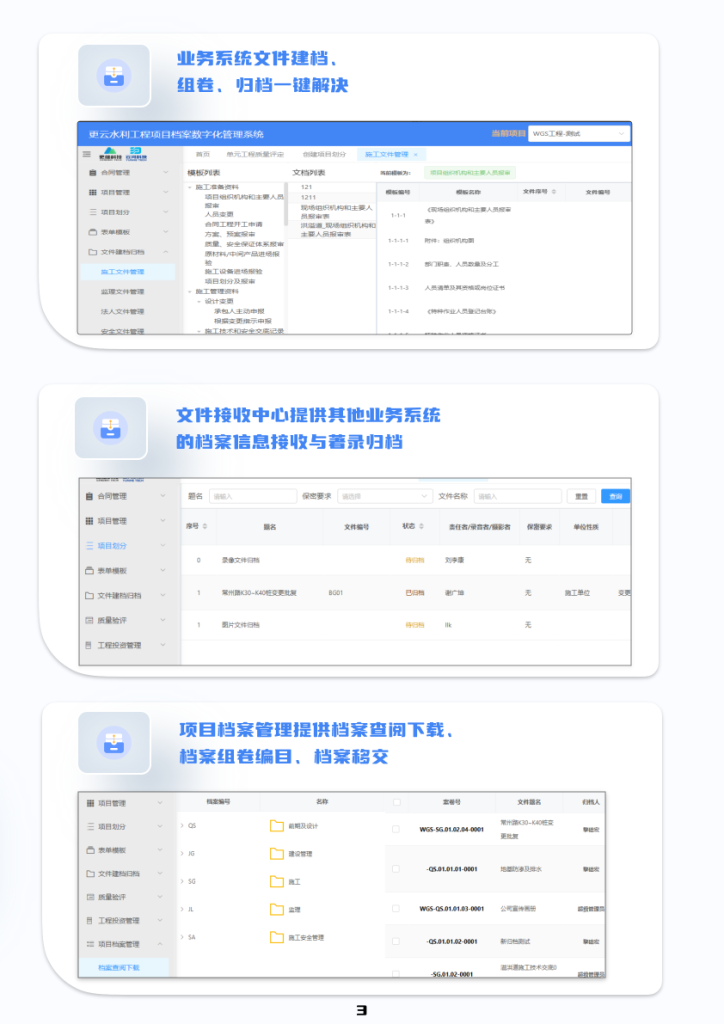
Task: Click the 施工安全管理 folder icon
Action: tap(277, 937)
